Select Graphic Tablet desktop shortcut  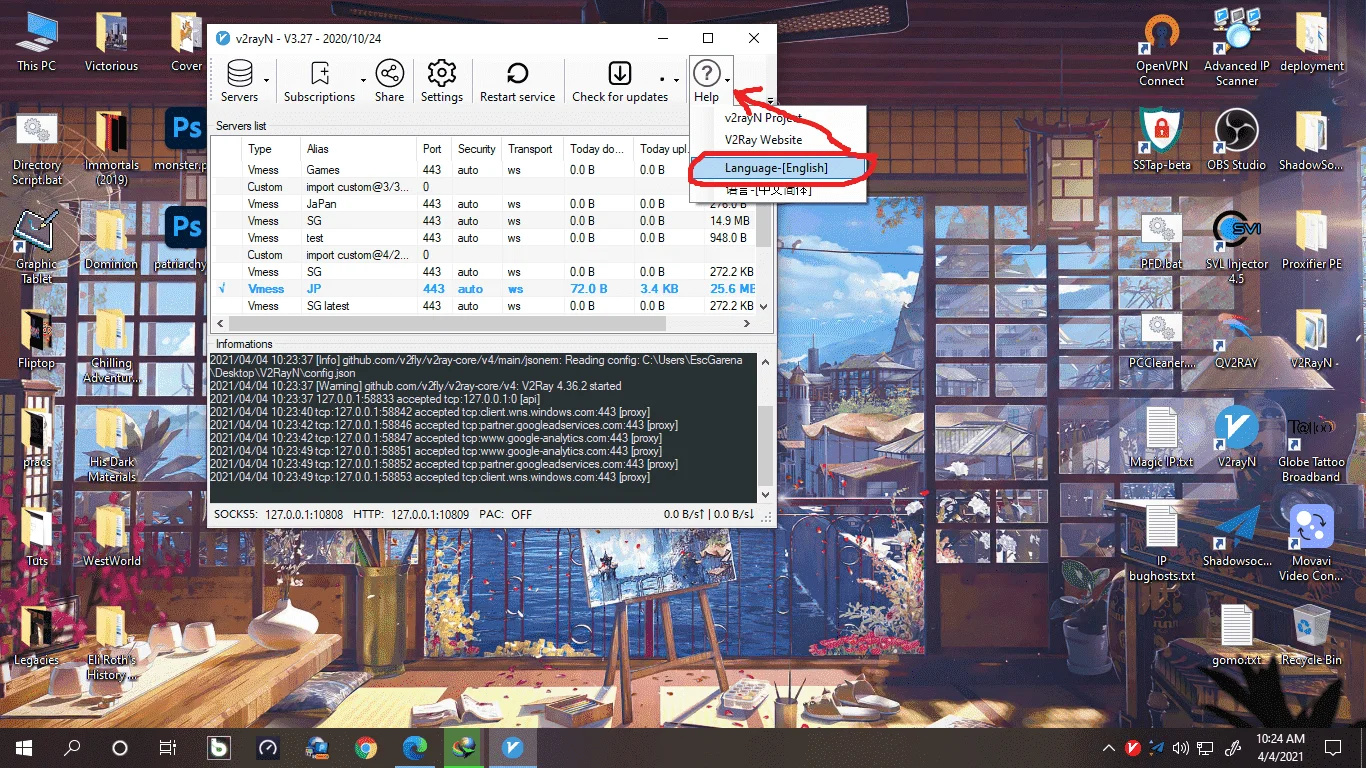(x=36, y=248)
